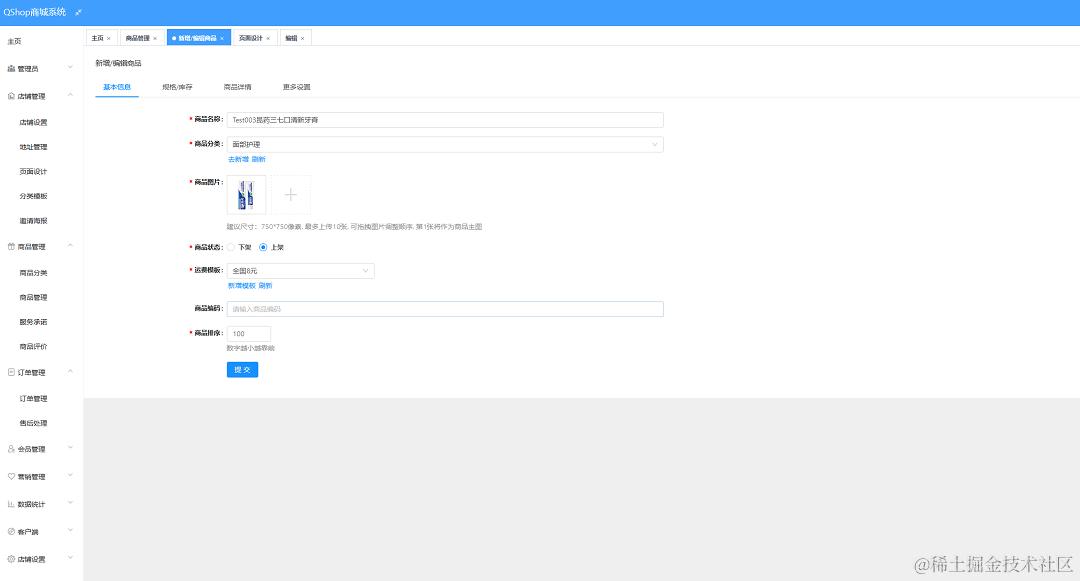Open 服务承诺 in the sidebar

click(x=33, y=322)
